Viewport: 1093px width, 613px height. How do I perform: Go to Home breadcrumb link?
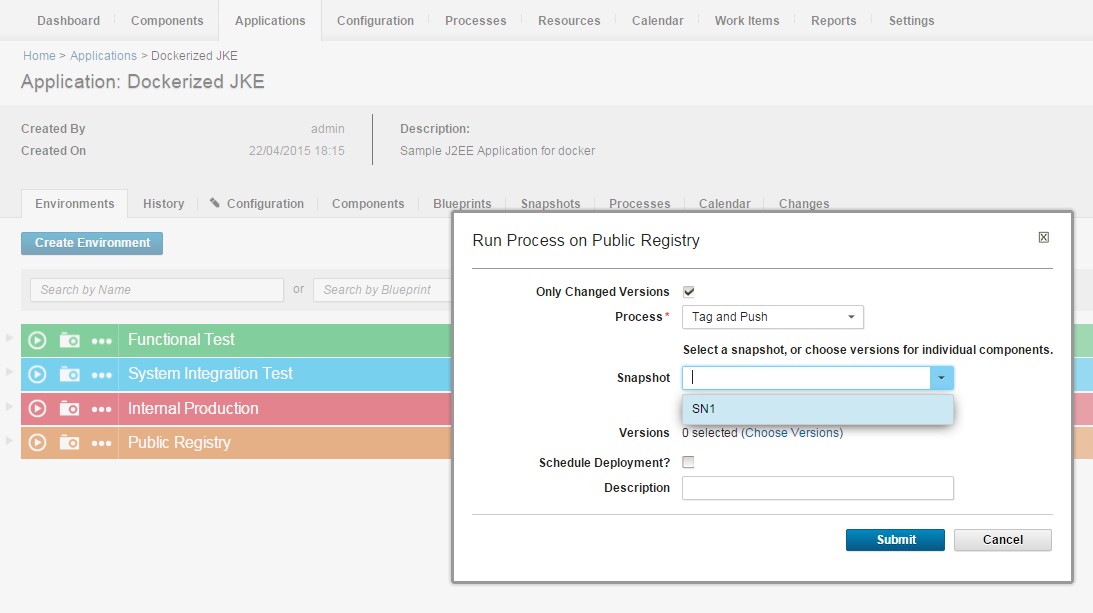[x=39, y=56]
